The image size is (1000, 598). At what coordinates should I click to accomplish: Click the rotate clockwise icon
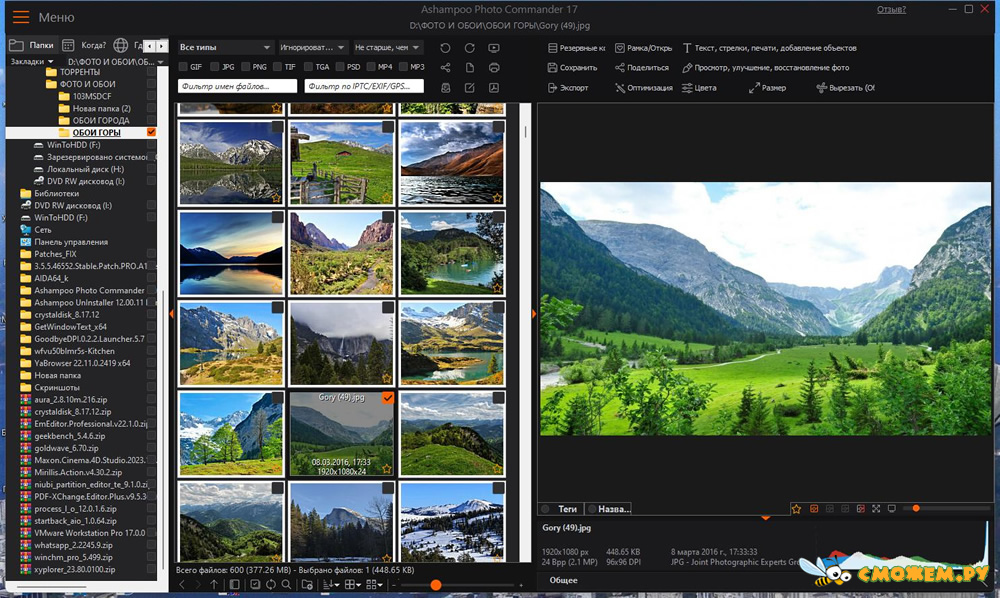pos(469,48)
